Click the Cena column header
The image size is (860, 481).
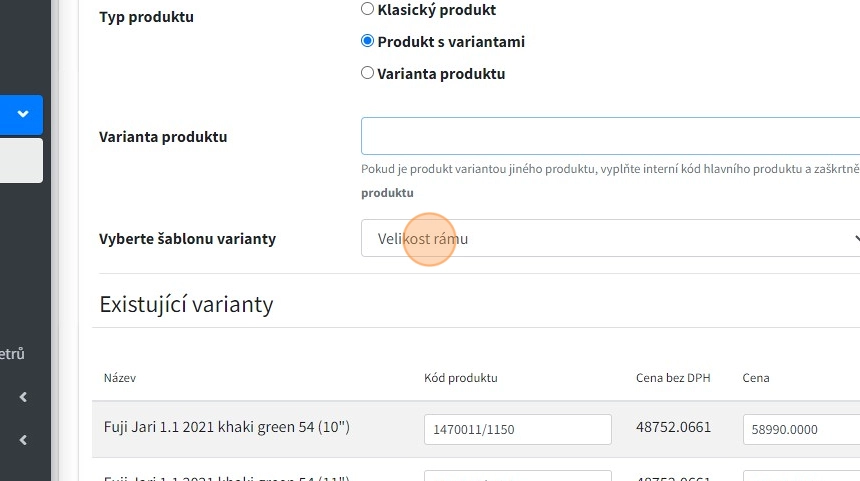coord(756,378)
